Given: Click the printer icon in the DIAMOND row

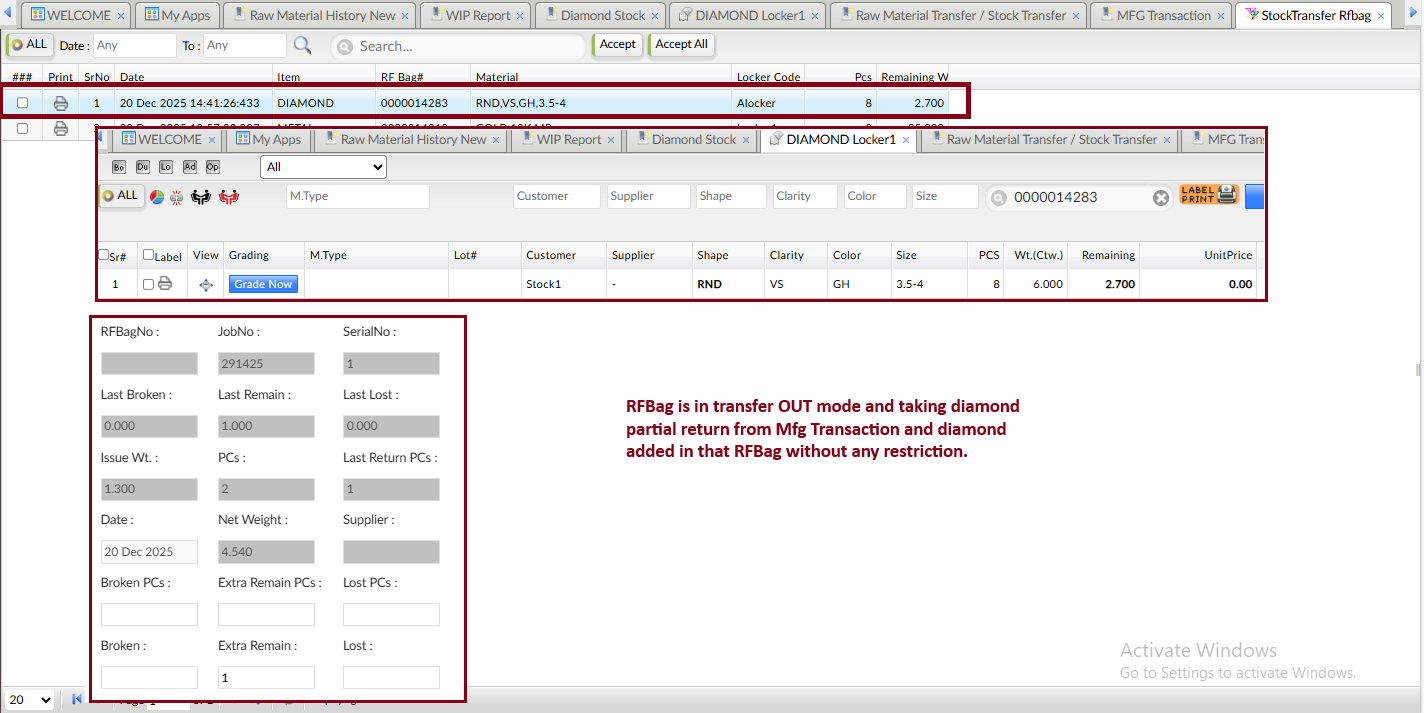Looking at the screenshot, I should point(61,103).
